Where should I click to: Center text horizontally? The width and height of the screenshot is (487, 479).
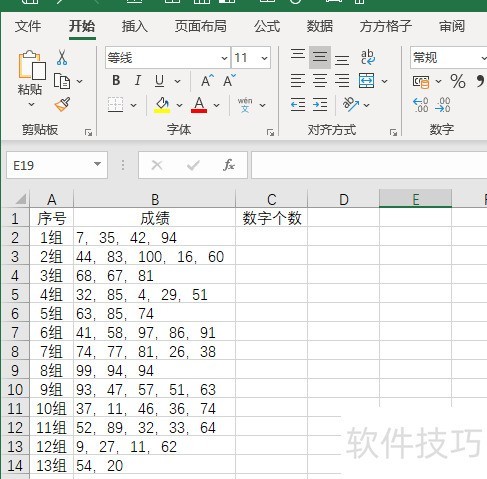click(x=320, y=81)
